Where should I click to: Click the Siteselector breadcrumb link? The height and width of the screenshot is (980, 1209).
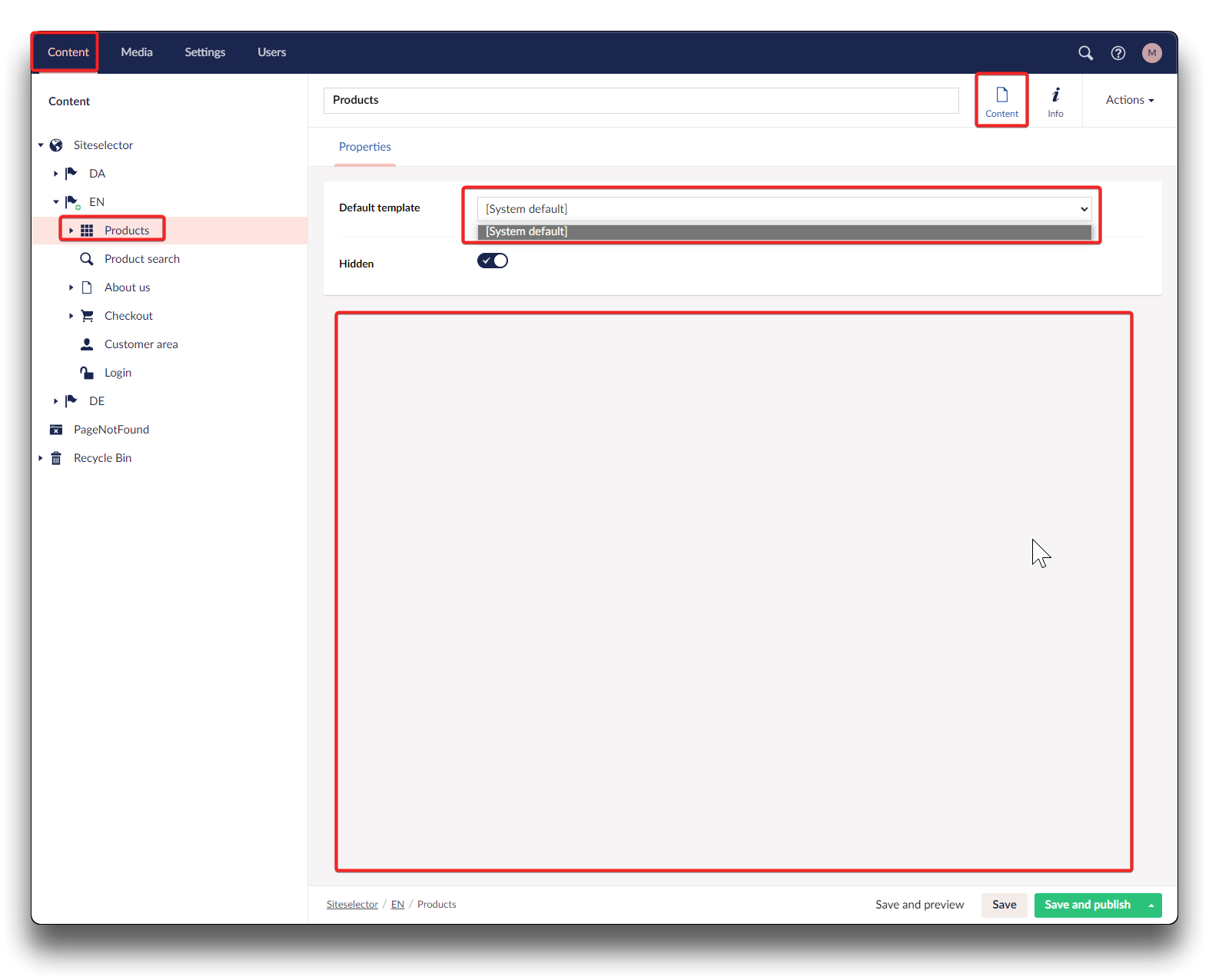click(x=352, y=905)
